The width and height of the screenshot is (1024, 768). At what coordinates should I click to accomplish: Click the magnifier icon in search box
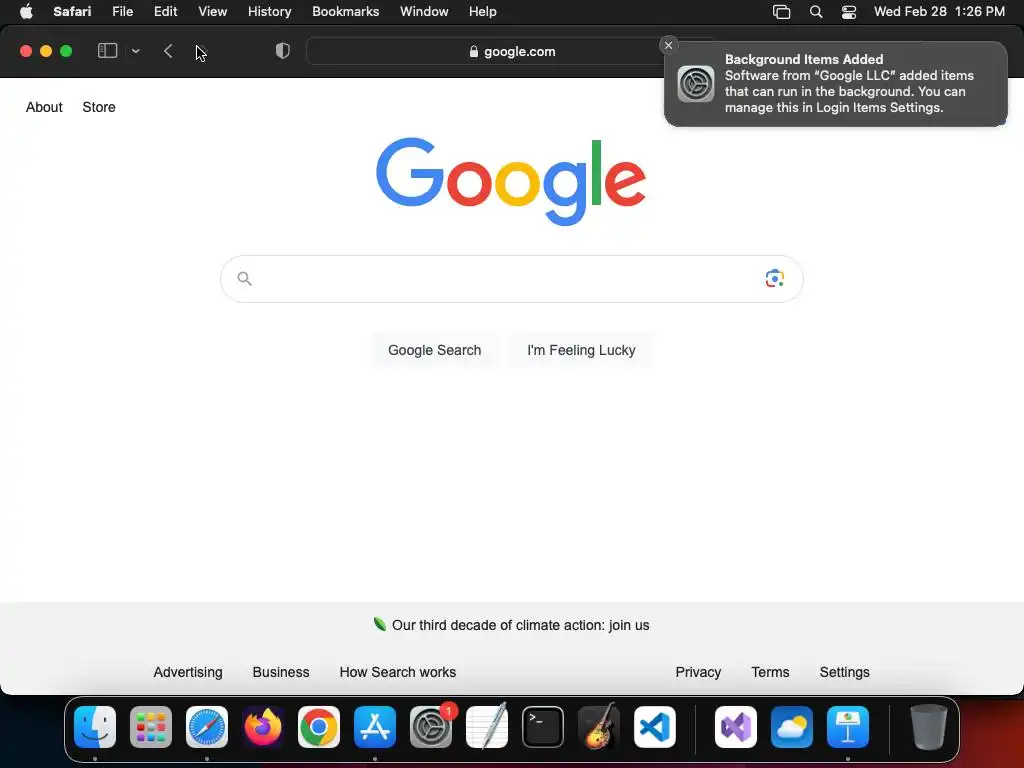[244, 279]
